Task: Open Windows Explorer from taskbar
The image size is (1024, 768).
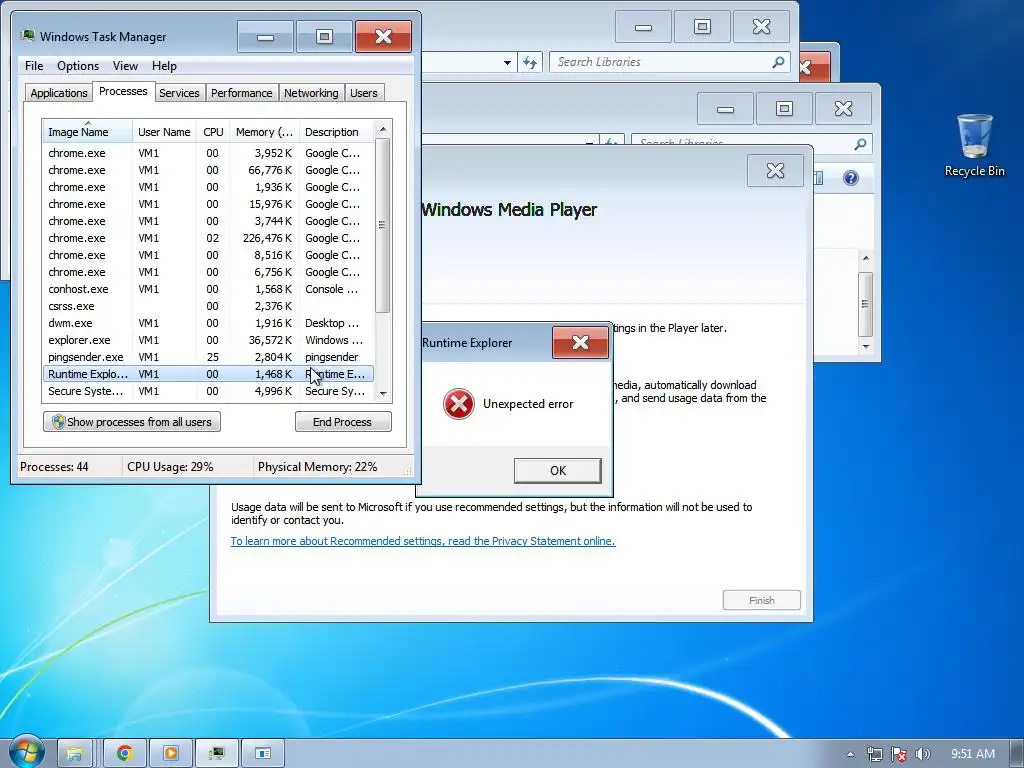Action: (x=74, y=753)
